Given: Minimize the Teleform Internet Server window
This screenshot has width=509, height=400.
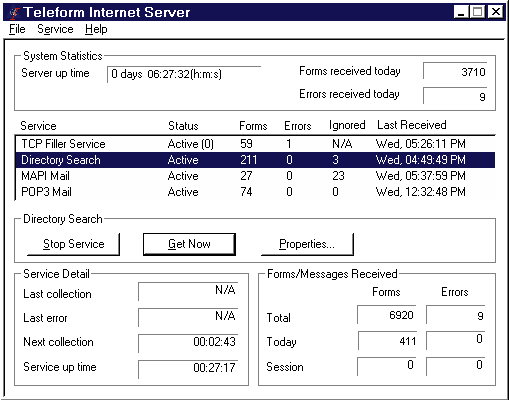Looking at the screenshot, I should click(x=462, y=12).
